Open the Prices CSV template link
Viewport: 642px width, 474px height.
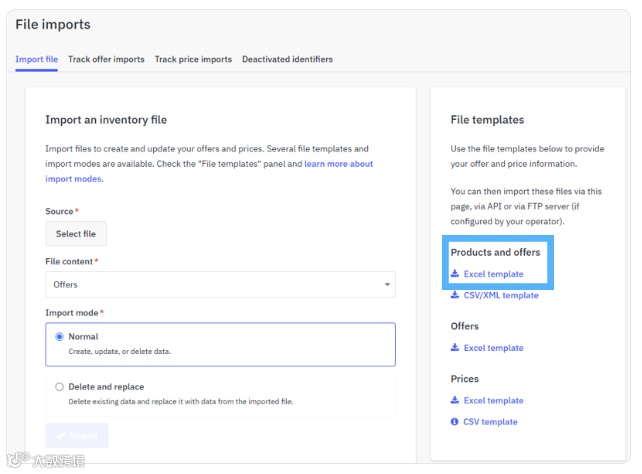(490, 422)
